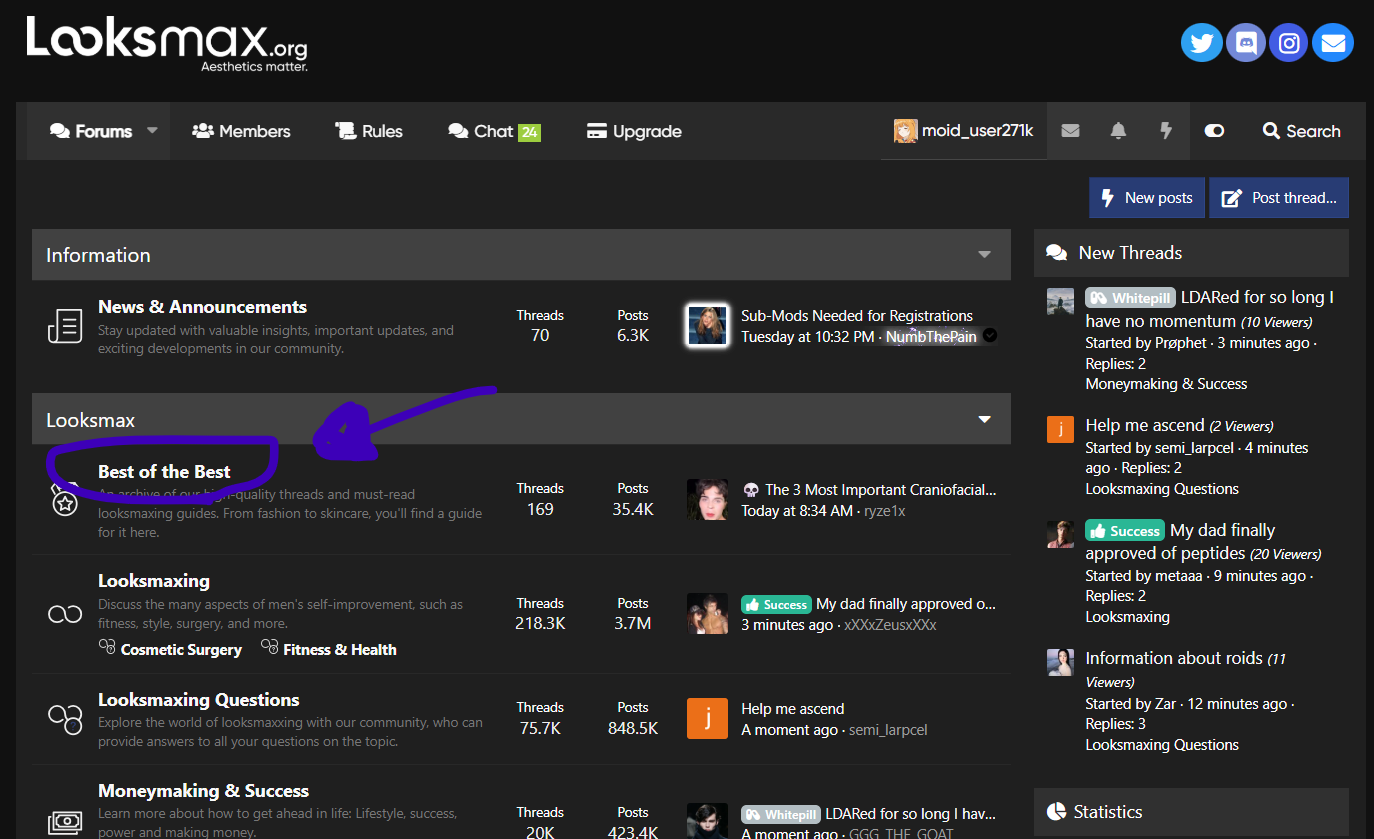The height and width of the screenshot is (839, 1374).
Task: Open the inbox envelope icon in navbar
Action: pyautogui.click(x=1070, y=131)
